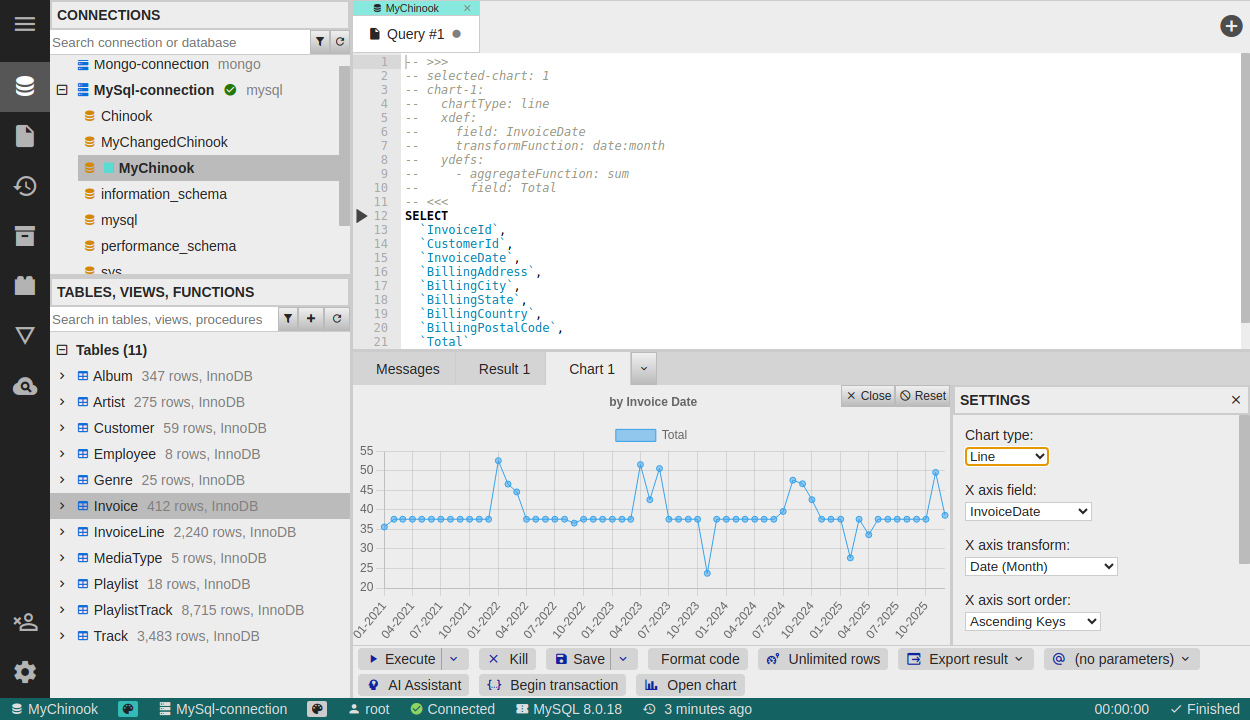This screenshot has height=720, width=1250.
Task: Focus the Search connection or database field
Action: point(180,42)
